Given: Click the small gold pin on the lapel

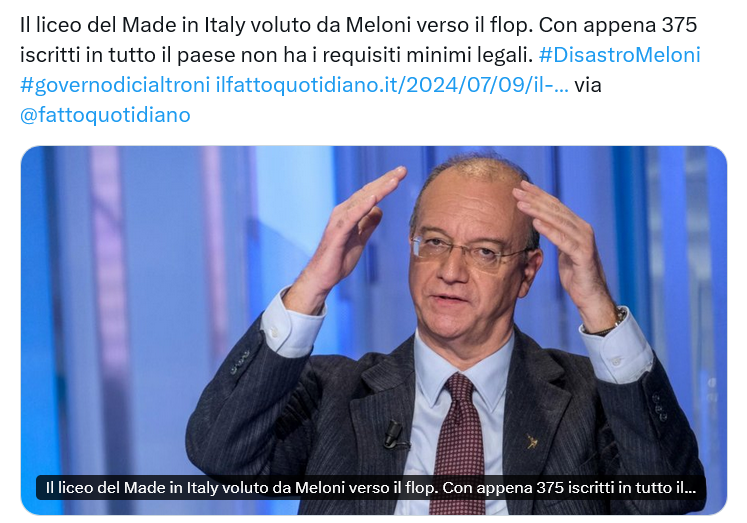Looking at the screenshot, I should 531,441.
